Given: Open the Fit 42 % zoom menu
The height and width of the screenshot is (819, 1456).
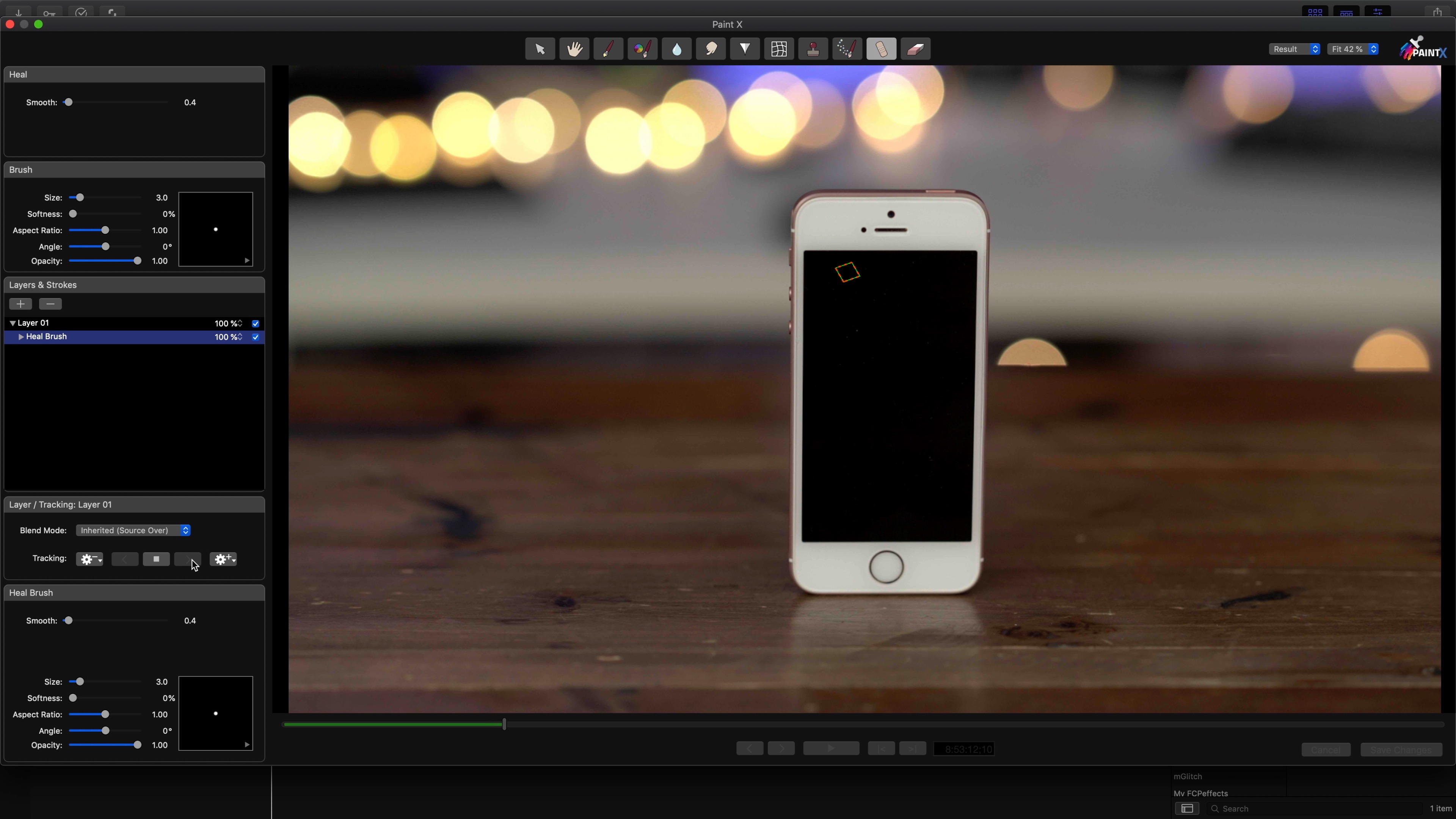Looking at the screenshot, I should (1352, 49).
